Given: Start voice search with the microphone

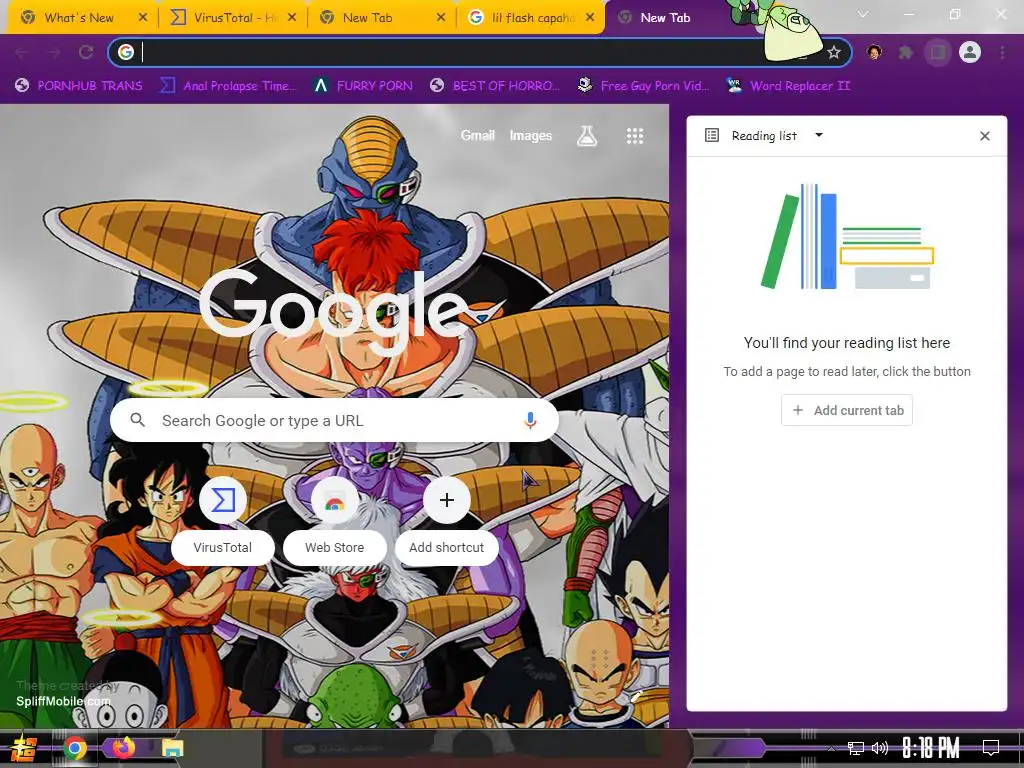Looking at the screenshot, I should [x=530, y=421].
